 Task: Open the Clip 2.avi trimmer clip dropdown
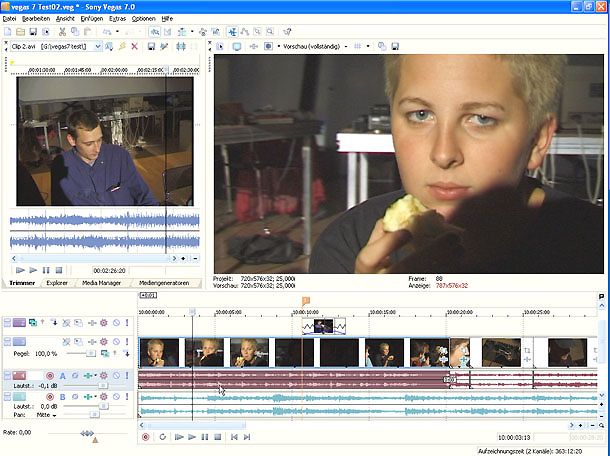point(97,46)
